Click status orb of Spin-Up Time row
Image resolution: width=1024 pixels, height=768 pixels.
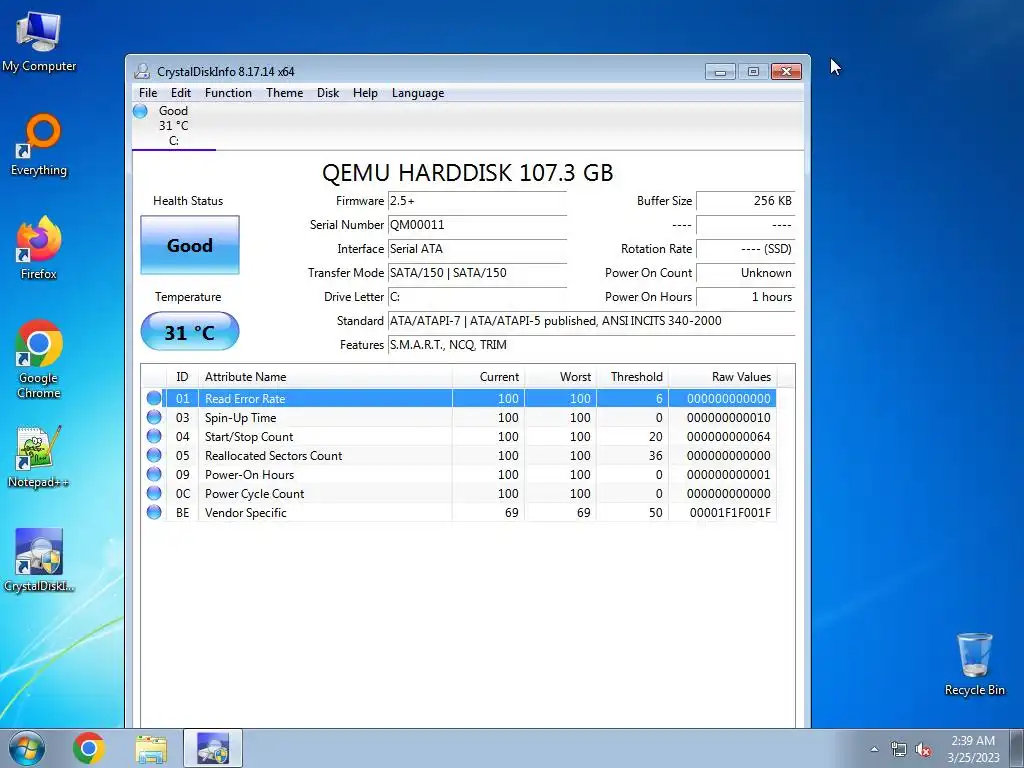point(154,417)
